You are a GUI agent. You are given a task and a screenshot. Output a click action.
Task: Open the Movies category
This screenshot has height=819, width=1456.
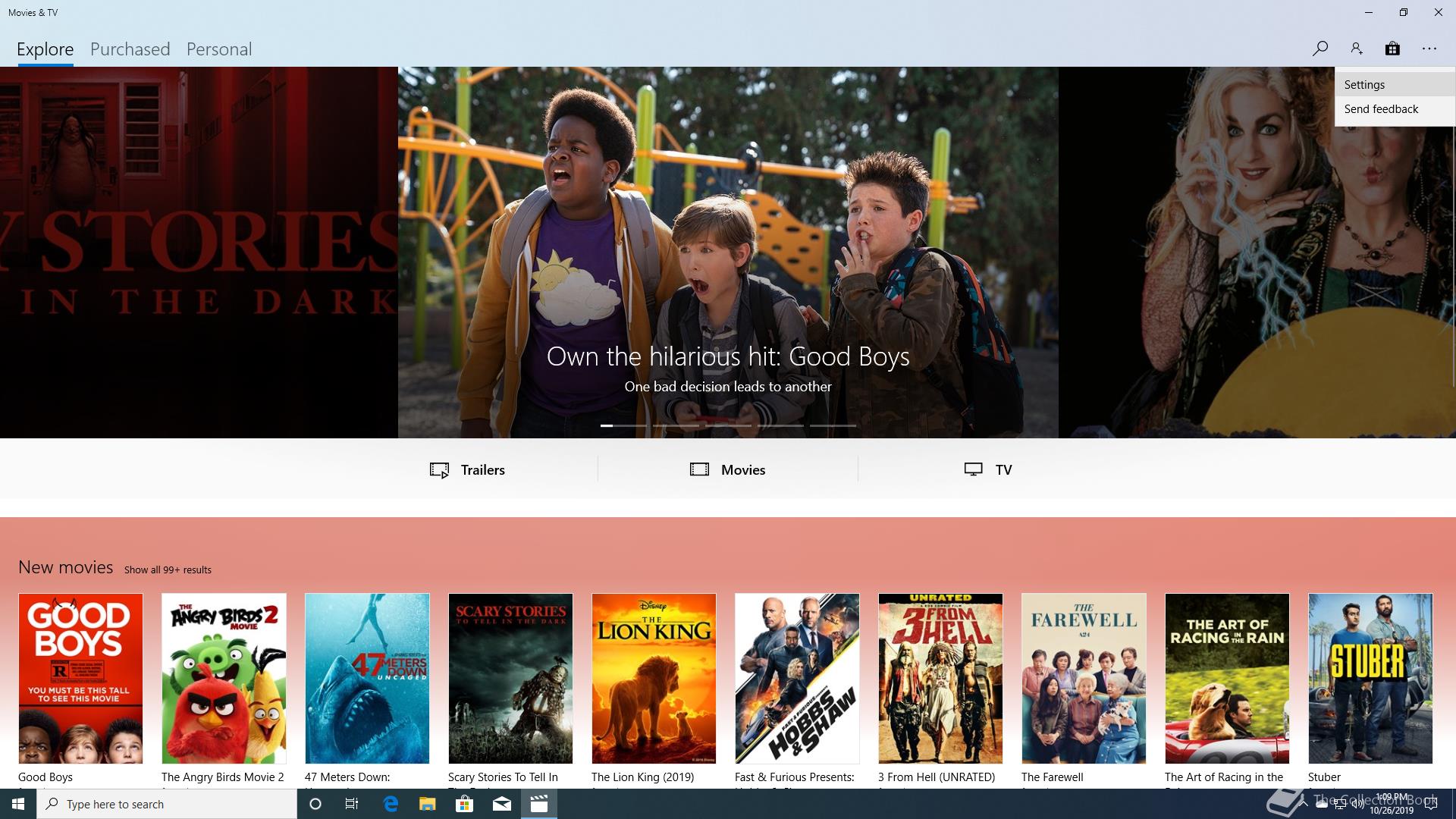tap(728, 469)
